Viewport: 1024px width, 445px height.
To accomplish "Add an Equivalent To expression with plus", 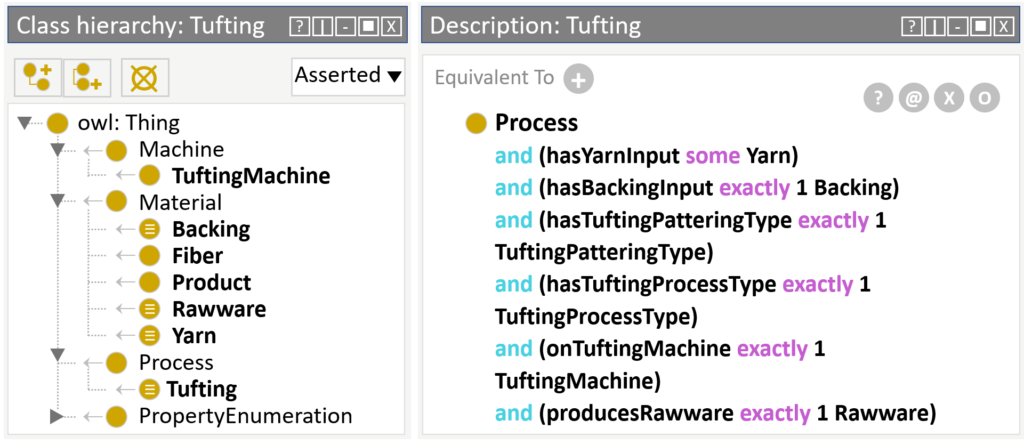I will (579, 79).
